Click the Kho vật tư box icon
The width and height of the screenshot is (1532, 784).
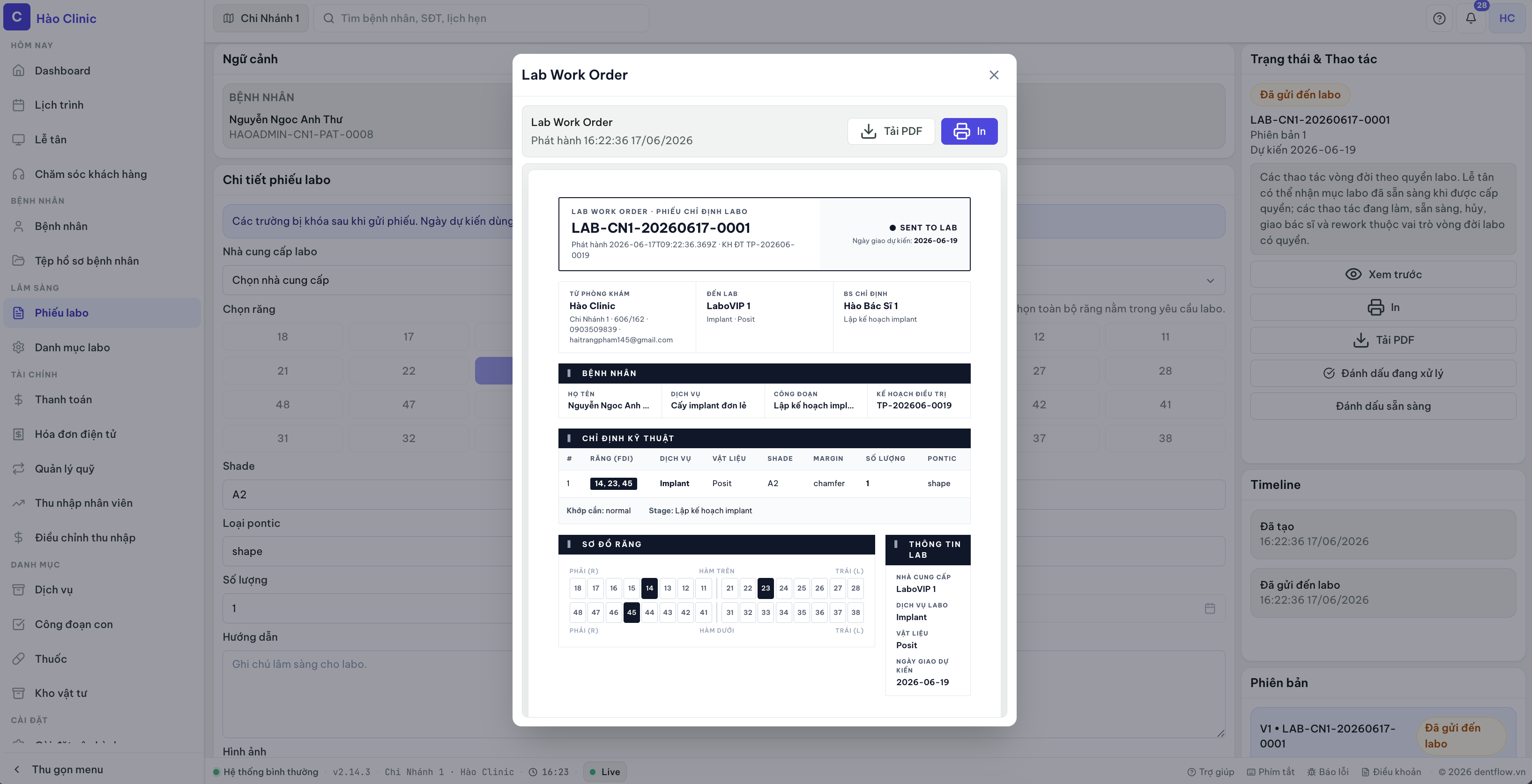click(18, 693)
